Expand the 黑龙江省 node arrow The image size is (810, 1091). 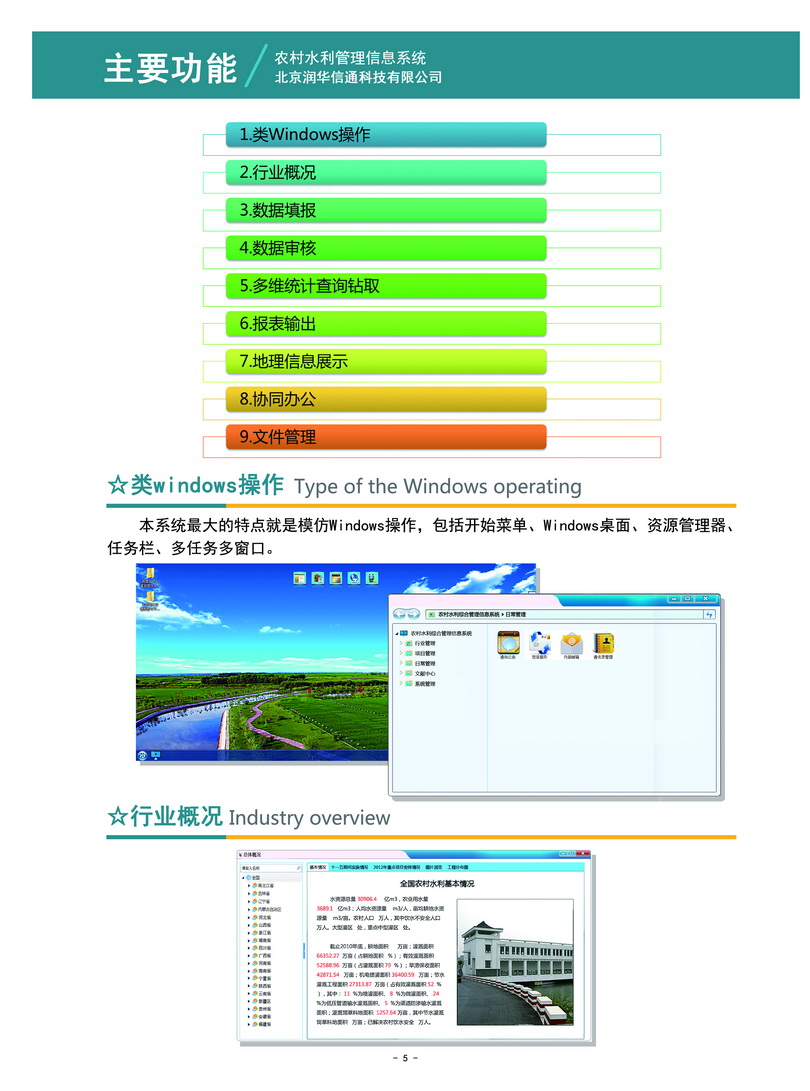[x=249, y=886]
